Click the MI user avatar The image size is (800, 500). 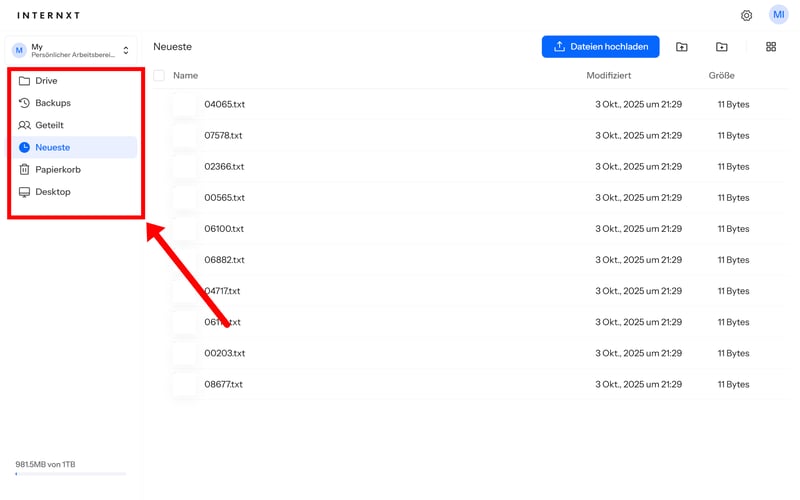pos(778,15)
